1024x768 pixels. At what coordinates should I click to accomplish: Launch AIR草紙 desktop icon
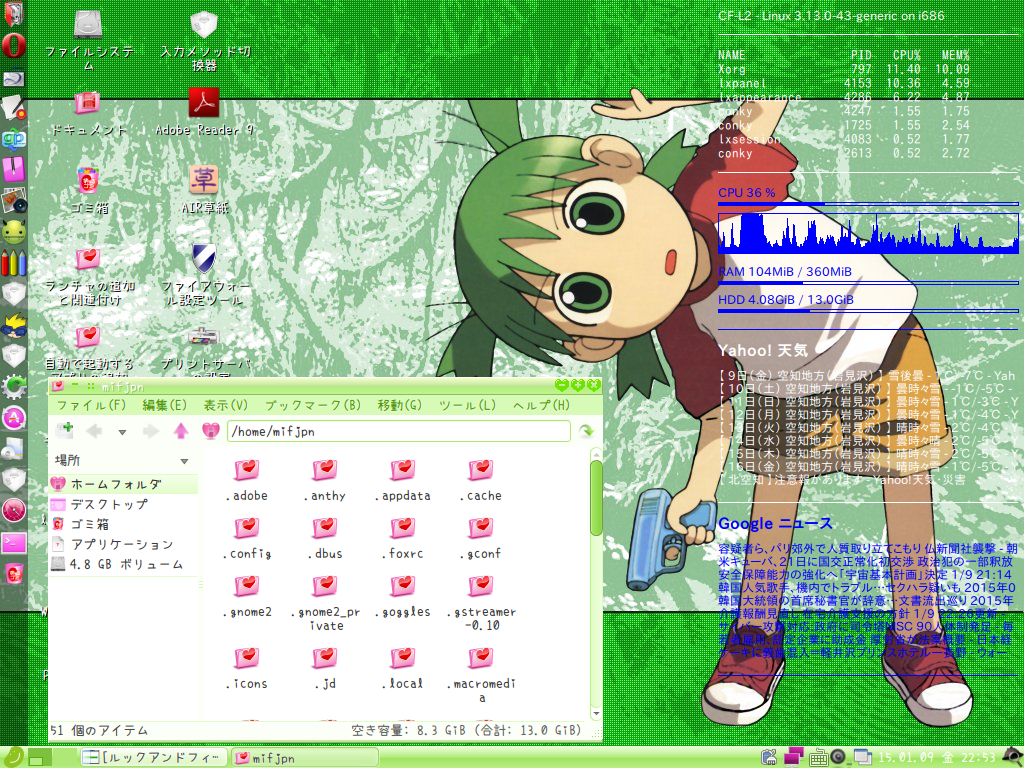coord(204,190)
